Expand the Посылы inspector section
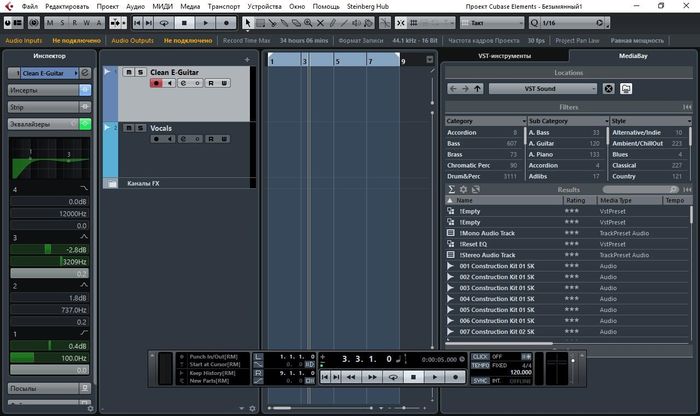 tap(43, 388)
